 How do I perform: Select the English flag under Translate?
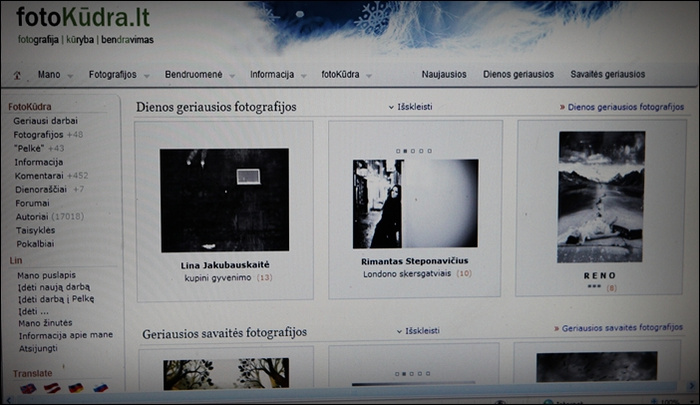pos(26,387)
